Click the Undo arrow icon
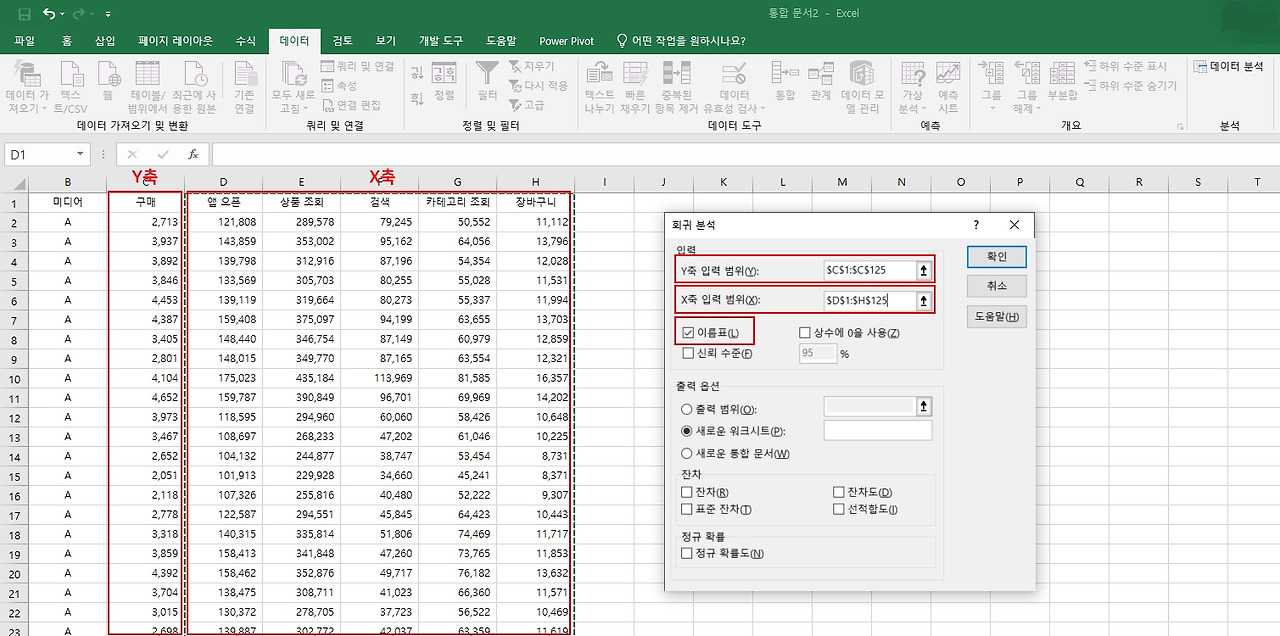 click(49, 14)
